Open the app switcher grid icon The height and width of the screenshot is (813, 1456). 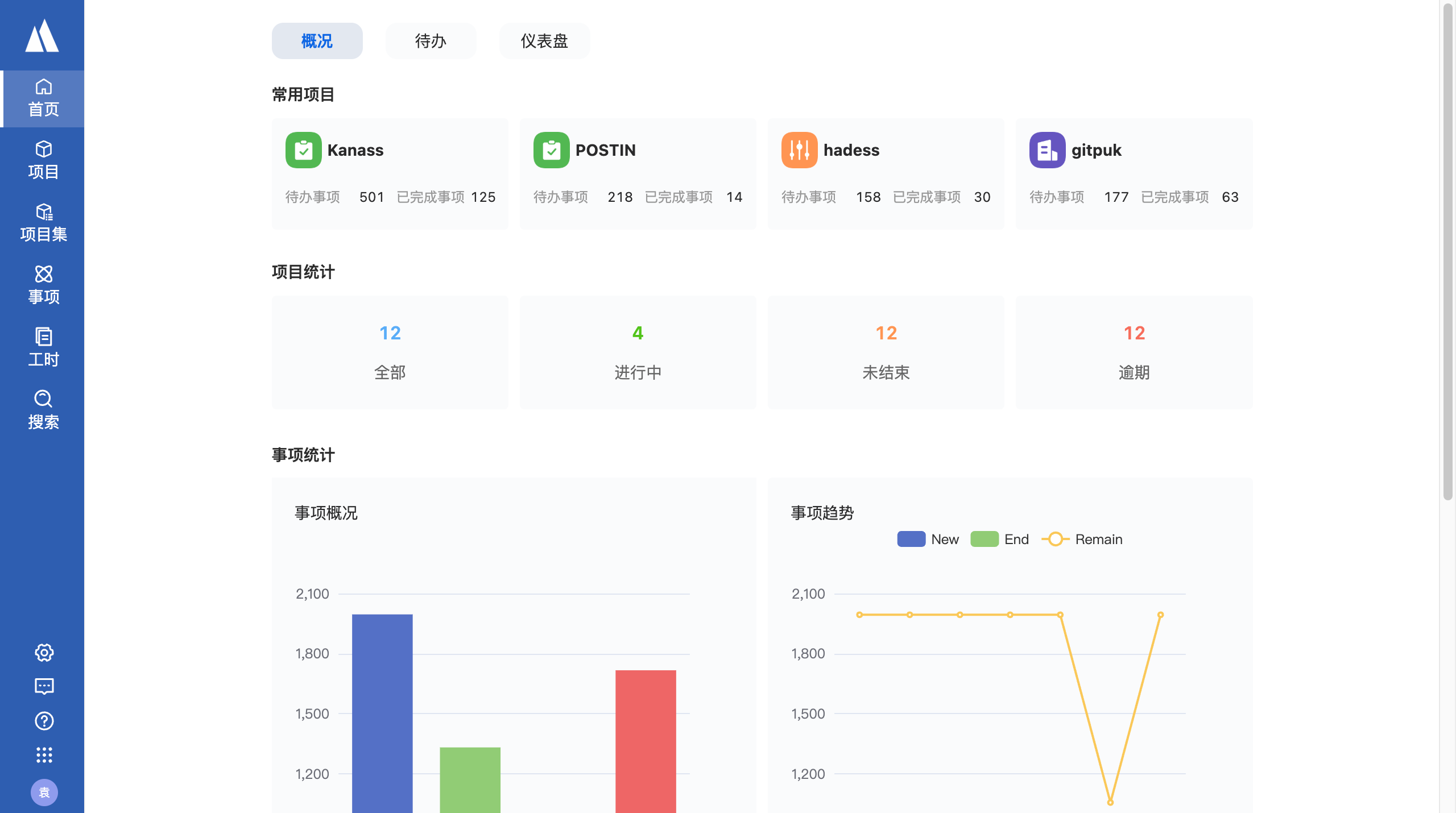[x=44, y=755]
